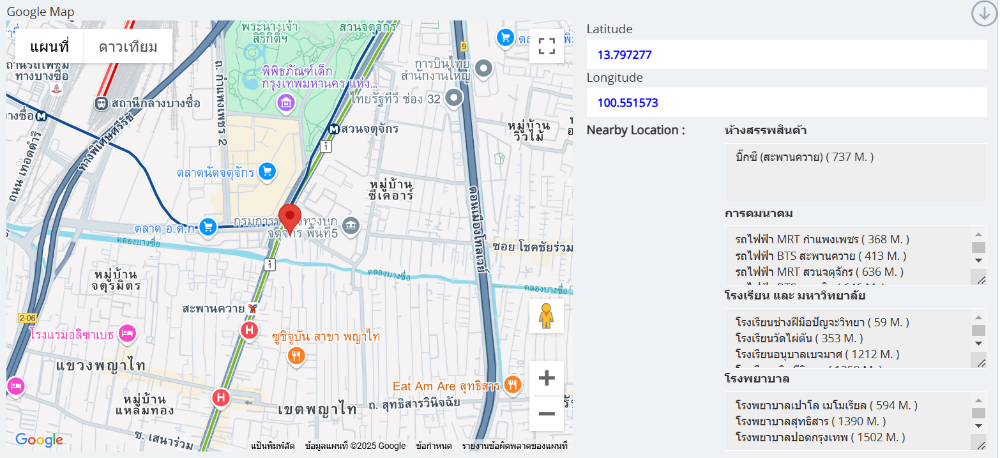Click the download arrow circle icon
Image resolution: width=1000 pixels, height=458 pixels.
pos(983,13)
